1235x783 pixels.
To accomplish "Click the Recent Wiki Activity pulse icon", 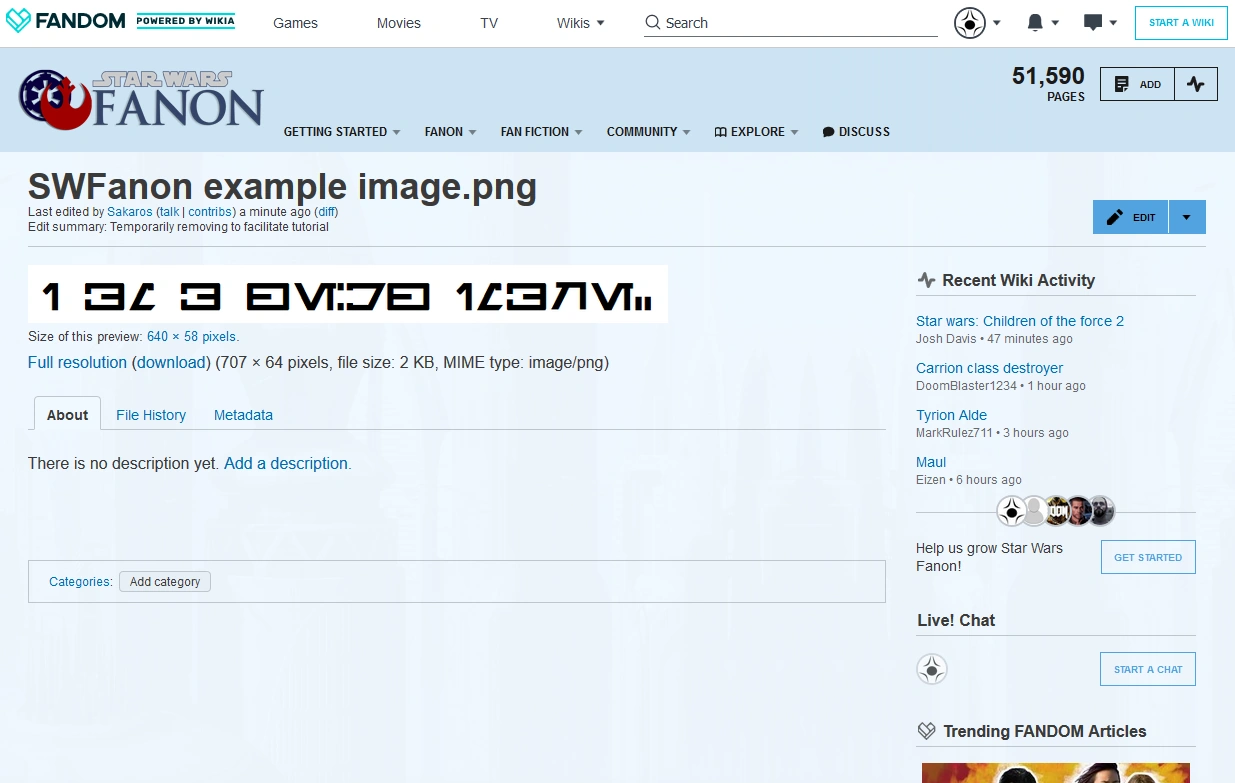I will (926, 280).
